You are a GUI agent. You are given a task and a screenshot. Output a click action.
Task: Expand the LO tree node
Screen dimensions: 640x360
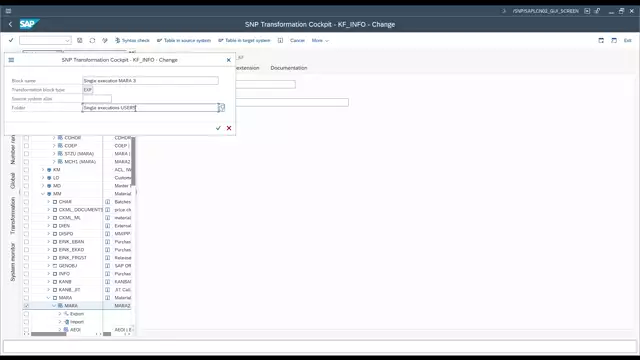pos(43,178)
